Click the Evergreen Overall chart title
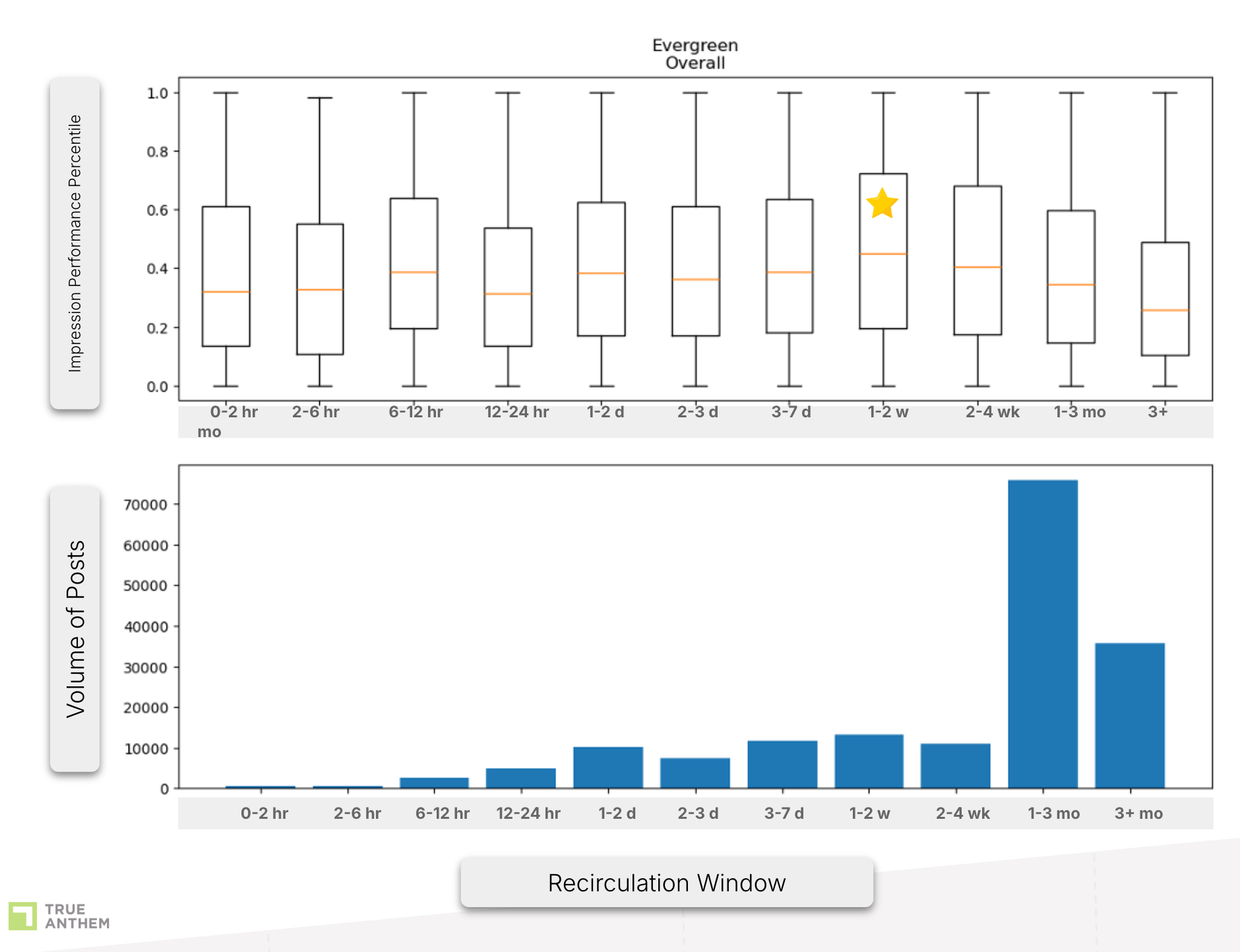 coord(695,54)
